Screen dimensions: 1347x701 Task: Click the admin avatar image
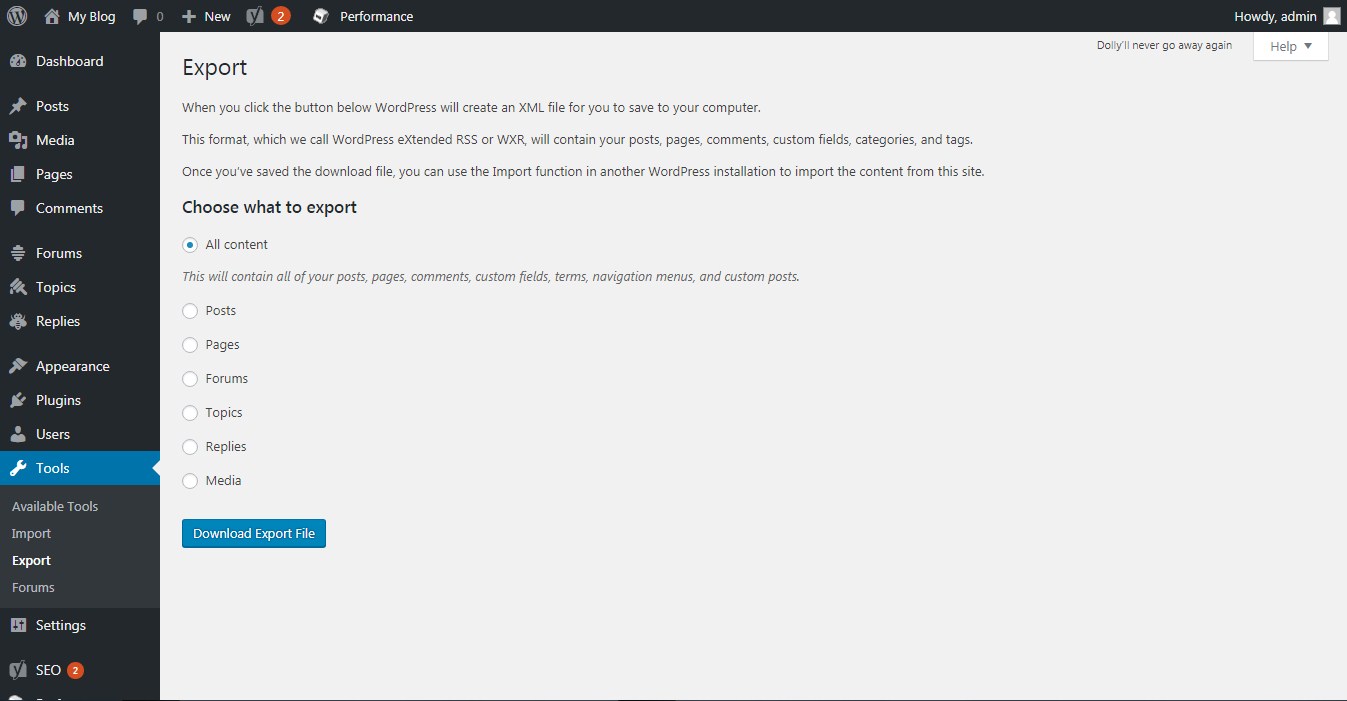point(1331,16)
